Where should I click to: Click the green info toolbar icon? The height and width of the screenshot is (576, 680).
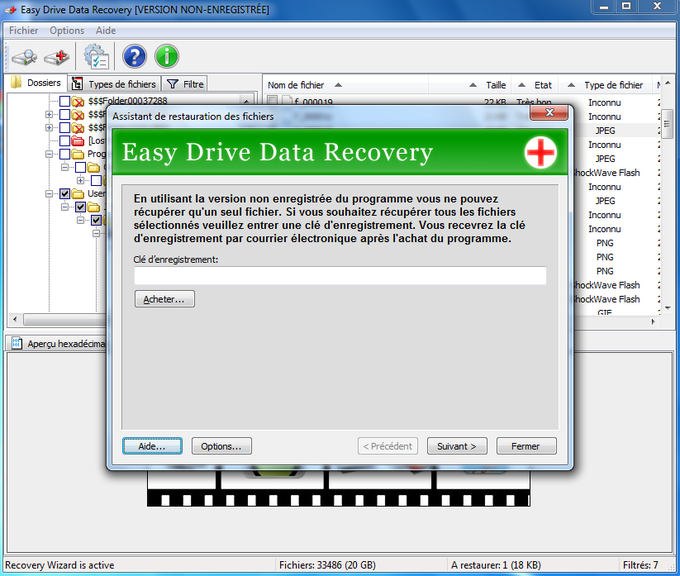point(167,56)
